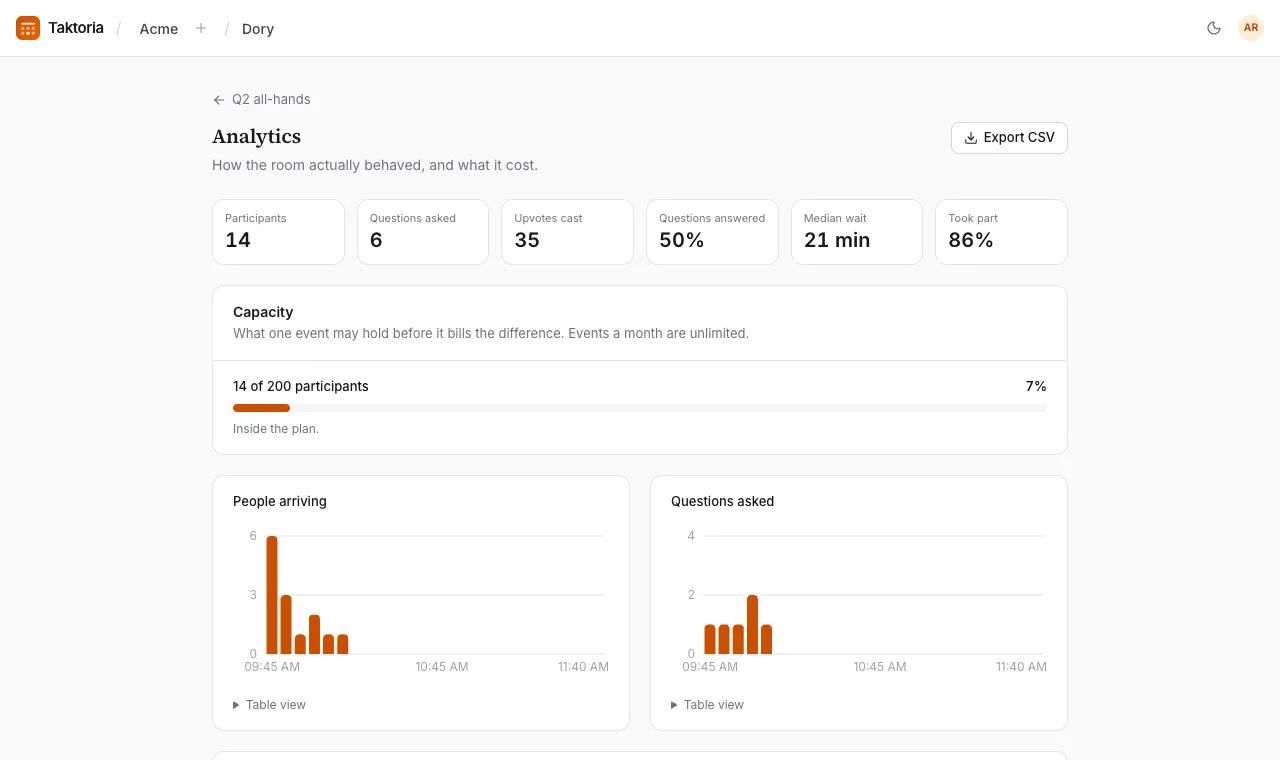Click the back arrow beside Q2 all-hands
Viewport: 1280px width, 760px height.
tap(219, 100)
